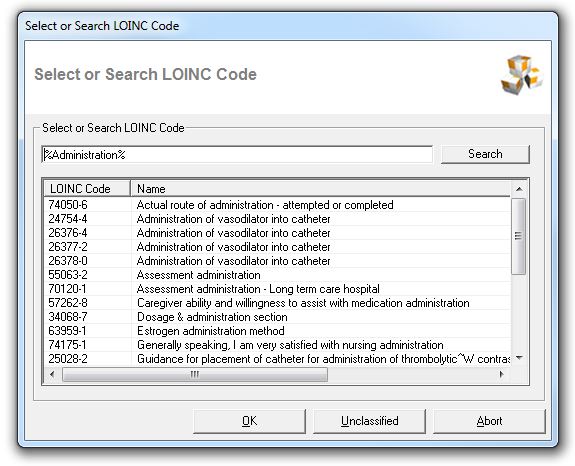
Task: Click the horizontal scrollbar thumb
Action: click(x=195, y=374)
